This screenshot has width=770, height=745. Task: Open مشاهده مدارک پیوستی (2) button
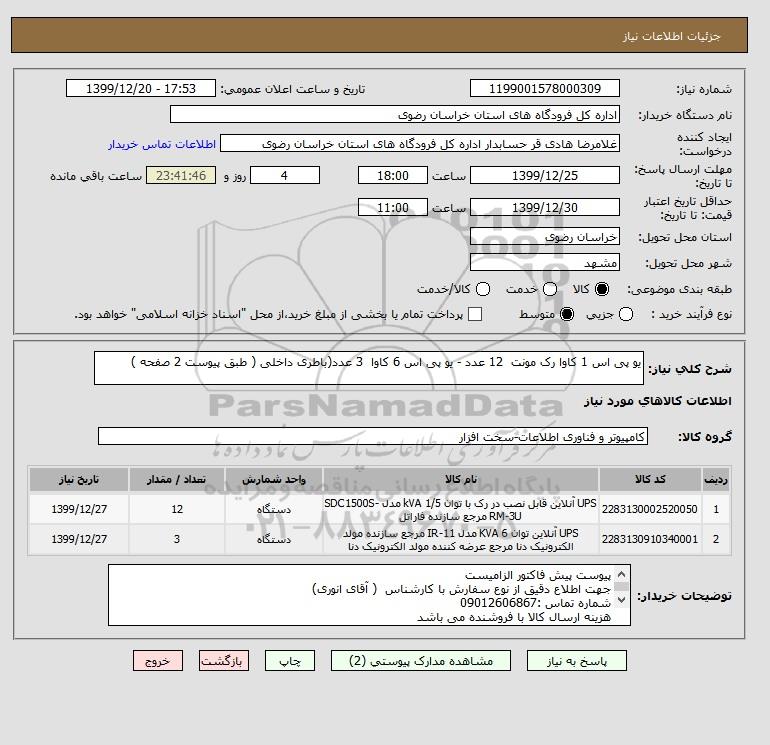pos(421,661)
